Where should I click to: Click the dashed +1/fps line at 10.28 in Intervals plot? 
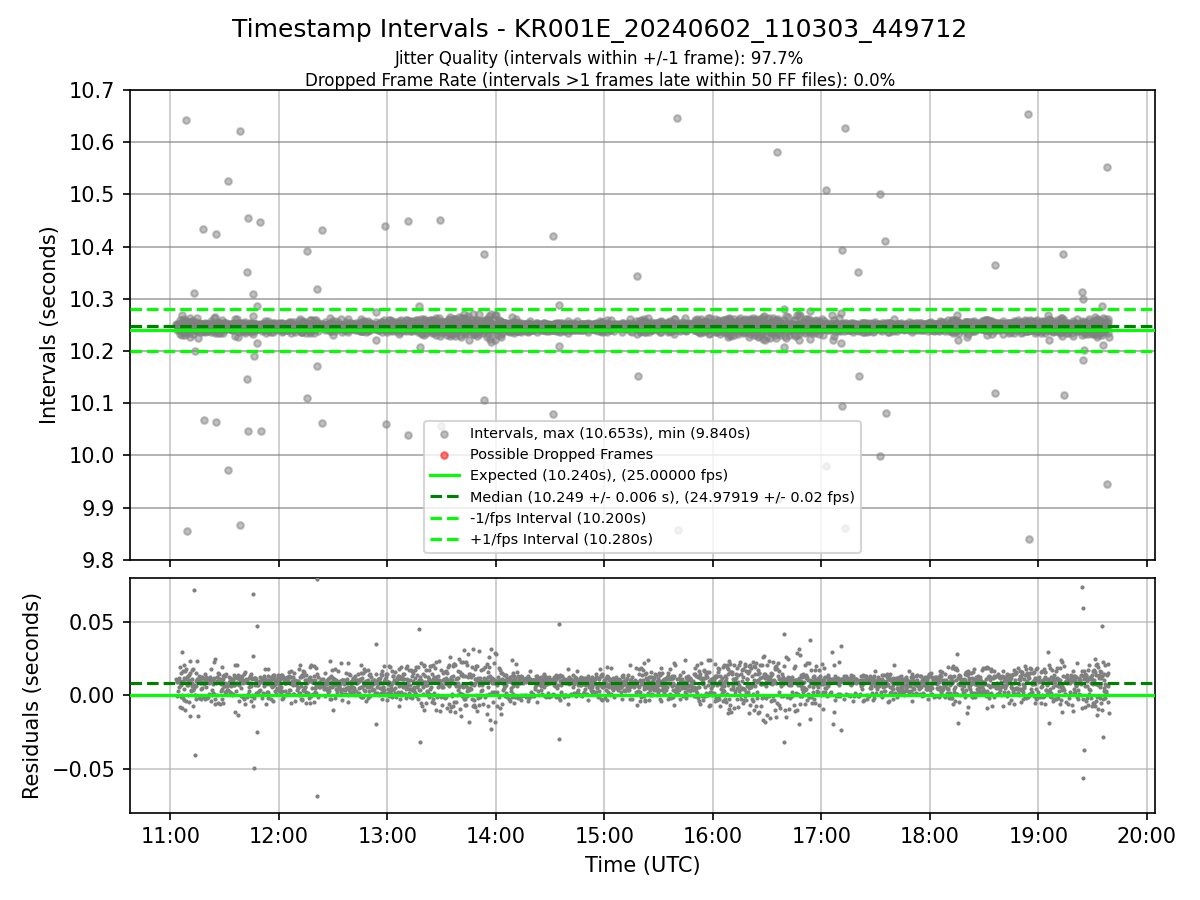tap(642, 309)
